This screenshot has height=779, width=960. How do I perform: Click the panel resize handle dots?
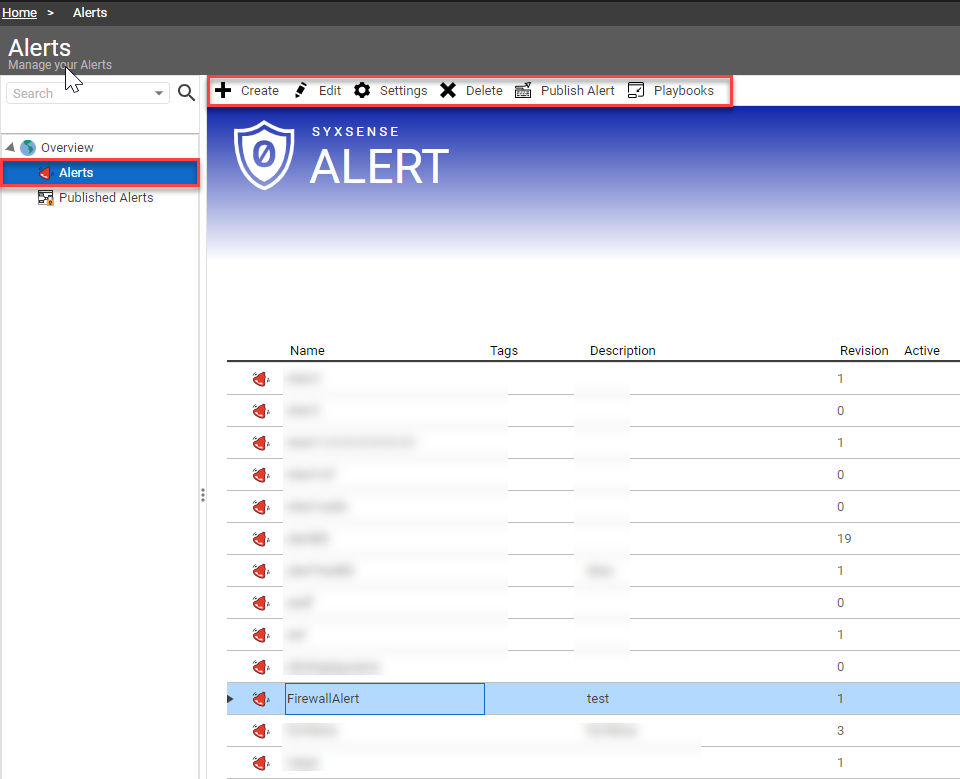point(203,494)
